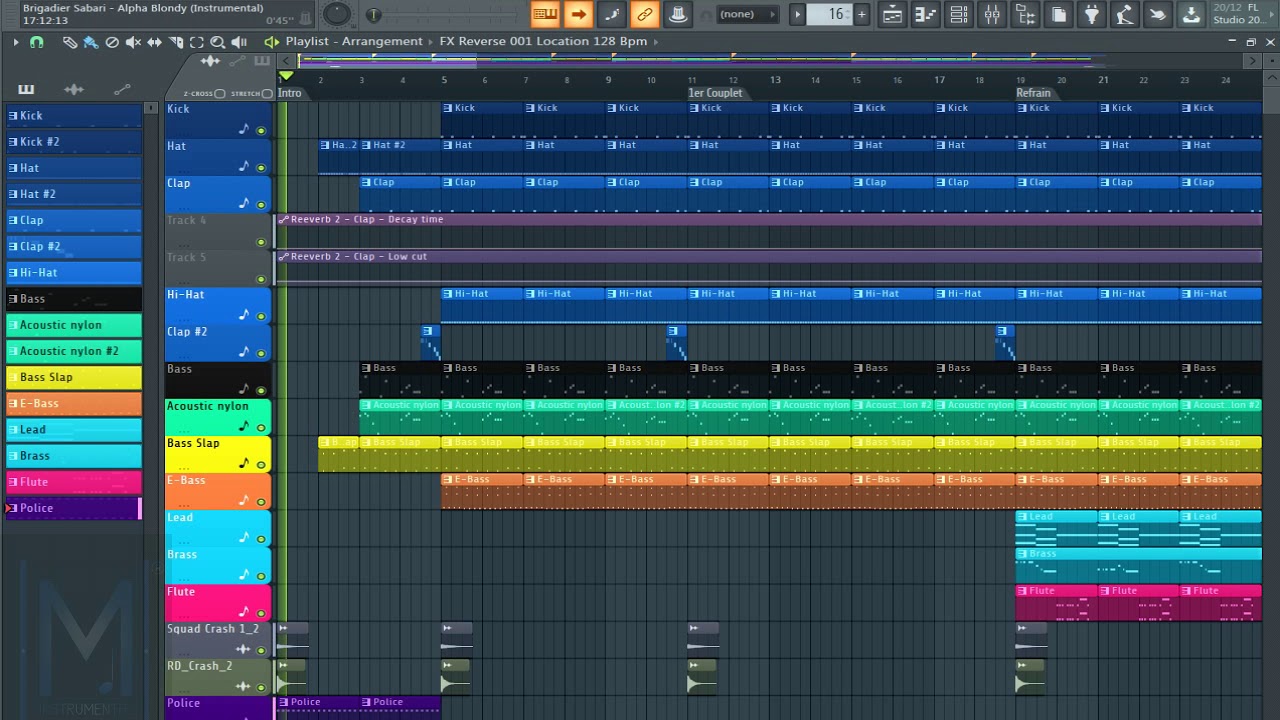
Task: Select the E-Bass track header
Action: click(218, 492)
